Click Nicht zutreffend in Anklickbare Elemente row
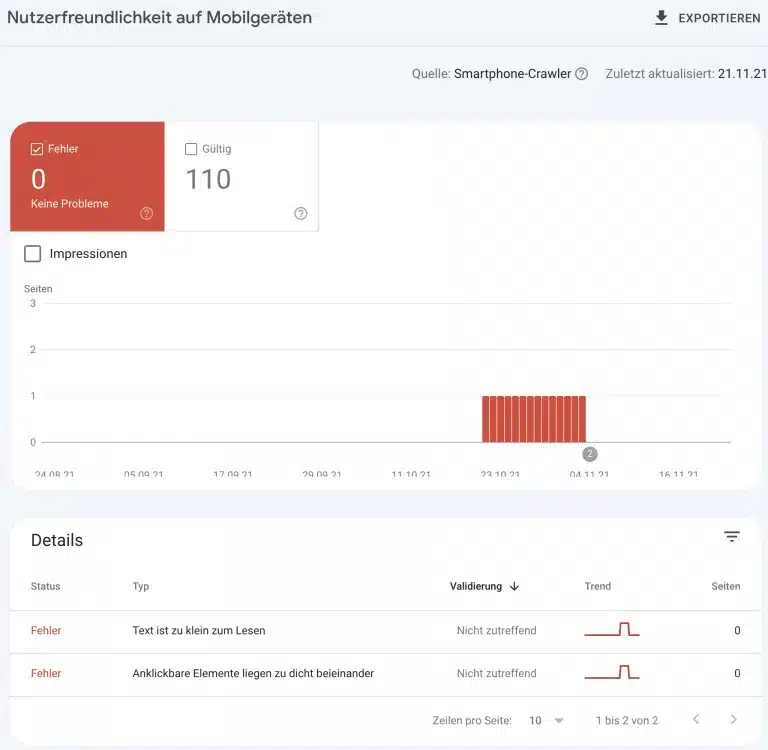 496,674
